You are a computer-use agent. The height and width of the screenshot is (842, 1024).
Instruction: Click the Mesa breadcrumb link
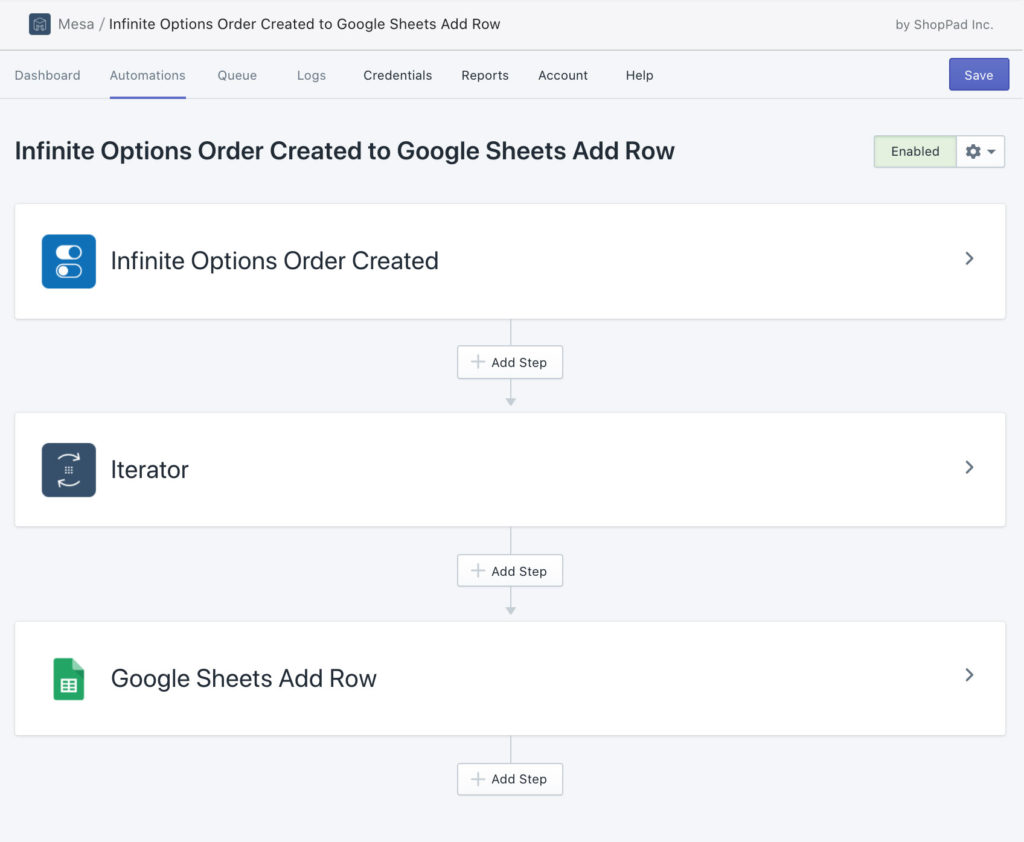point(76,24)
